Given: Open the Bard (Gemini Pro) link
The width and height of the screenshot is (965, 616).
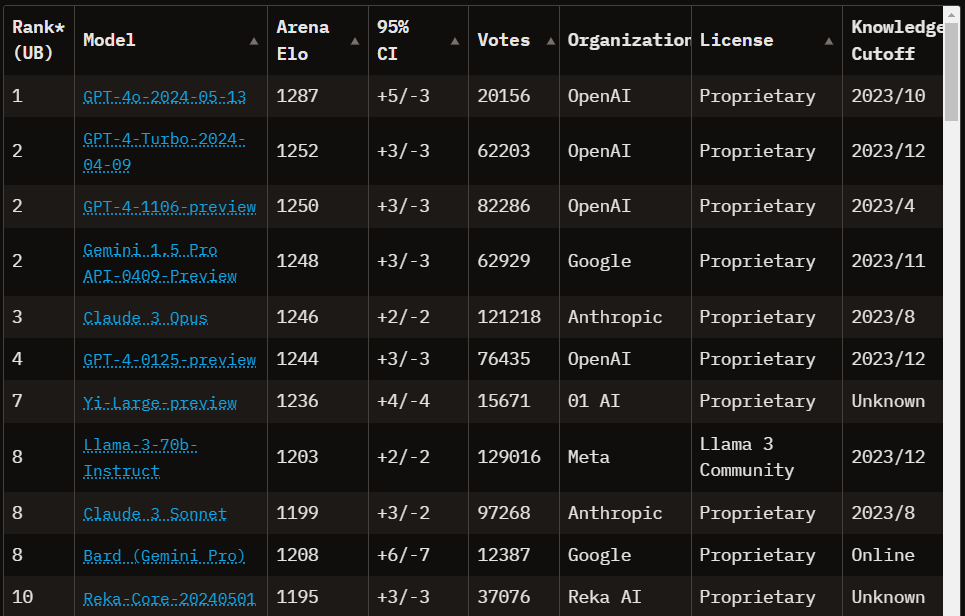Looking at the screenshot, I should pos(164,556).
